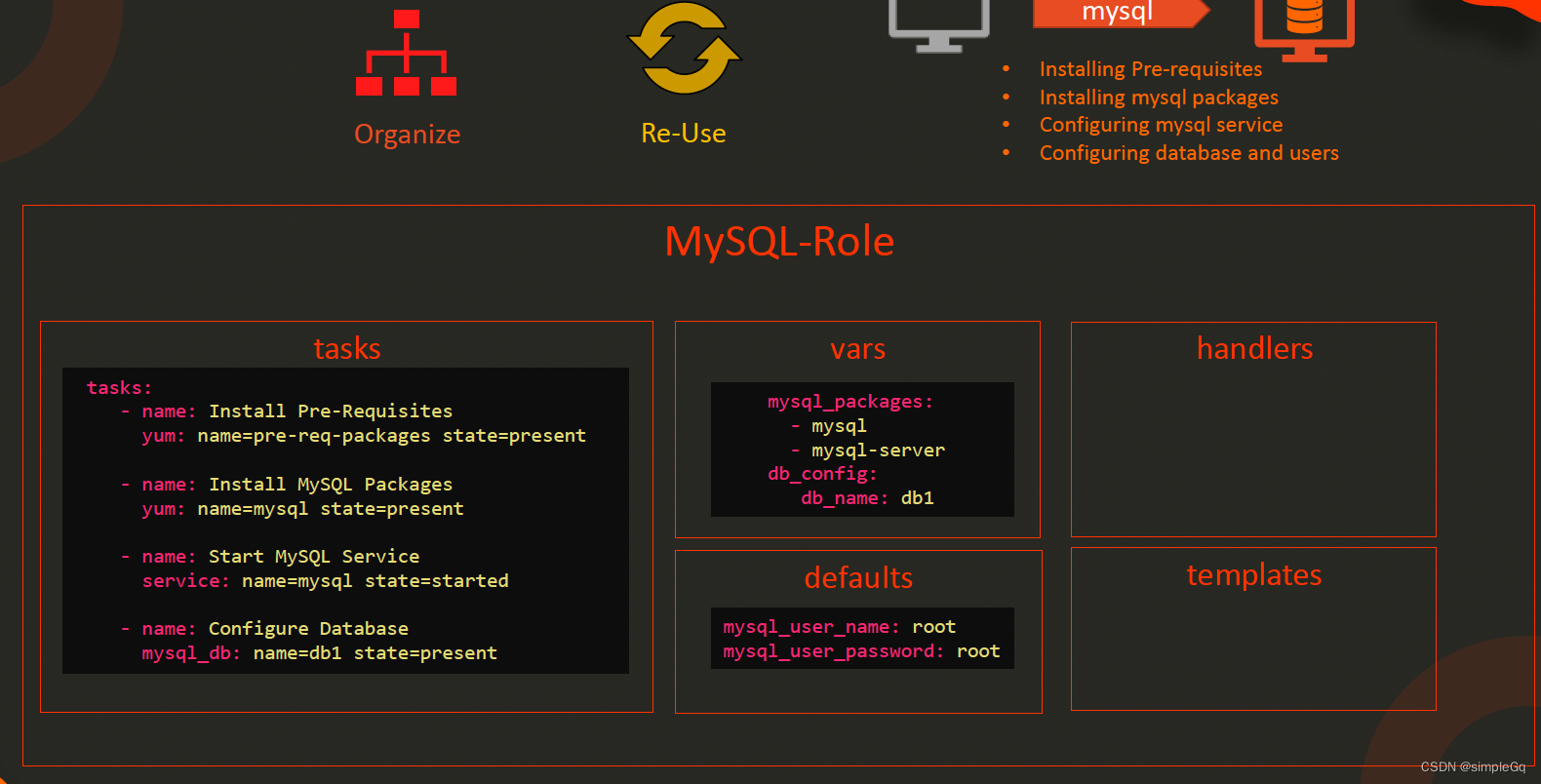
Task: Click the tasks panel heading
Action: [x=347, y=349]
